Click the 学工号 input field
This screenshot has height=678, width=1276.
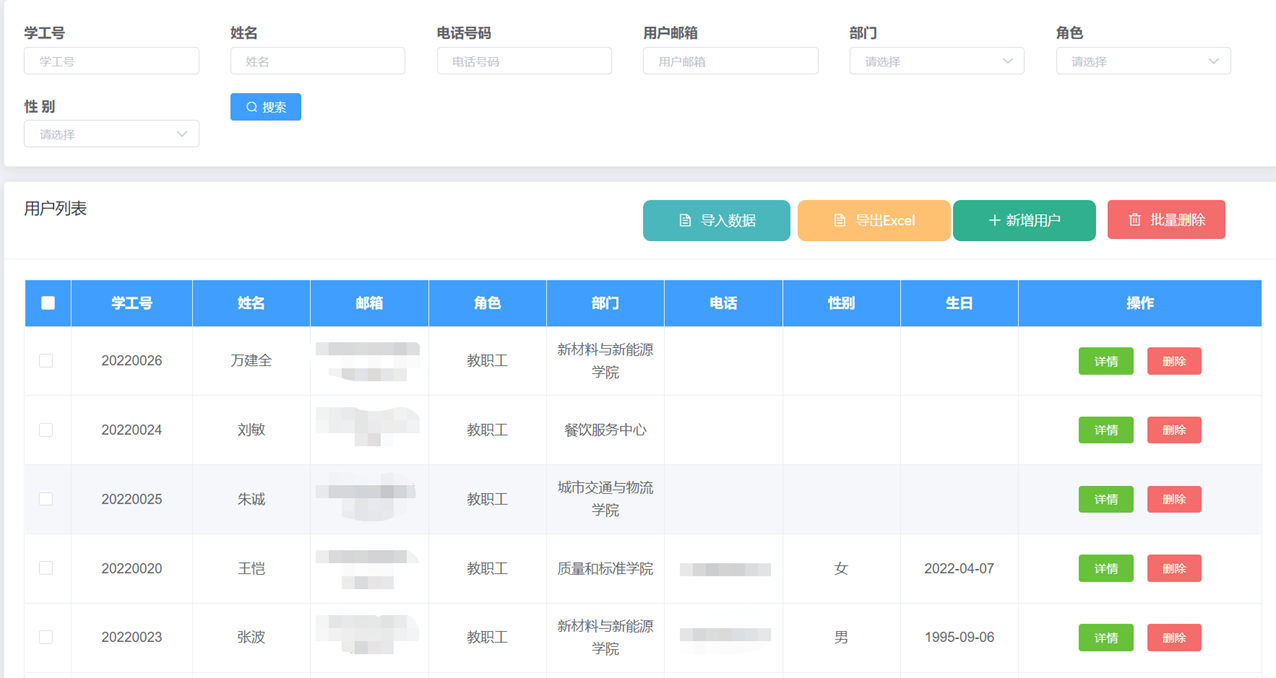(111, 61)
